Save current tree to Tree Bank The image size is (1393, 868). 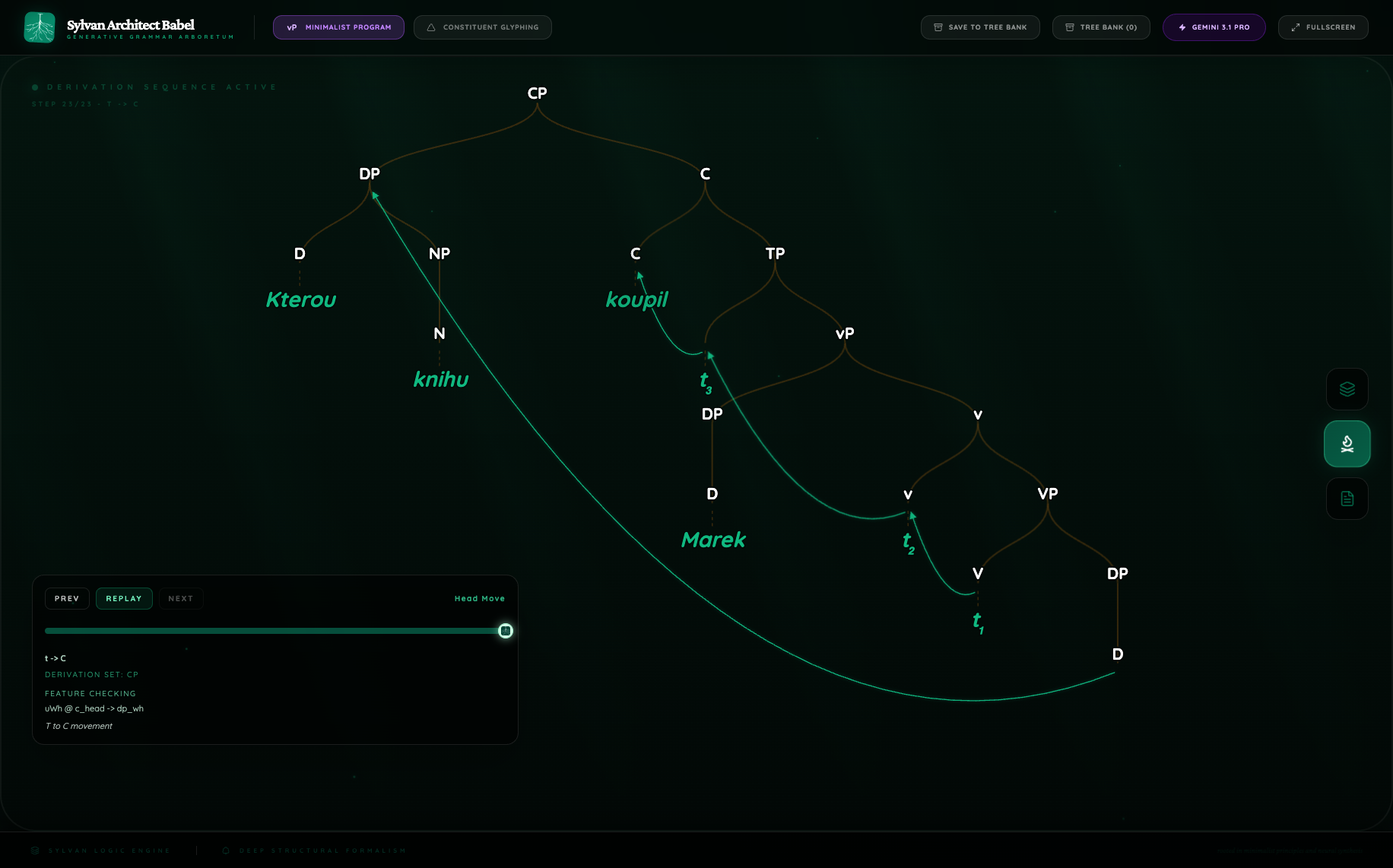980,27
